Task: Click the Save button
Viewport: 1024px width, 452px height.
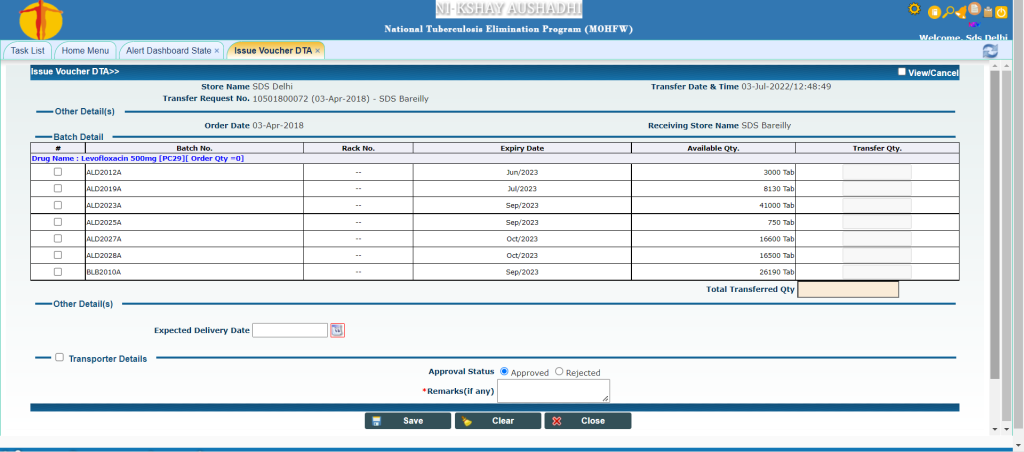Action: 408,421
